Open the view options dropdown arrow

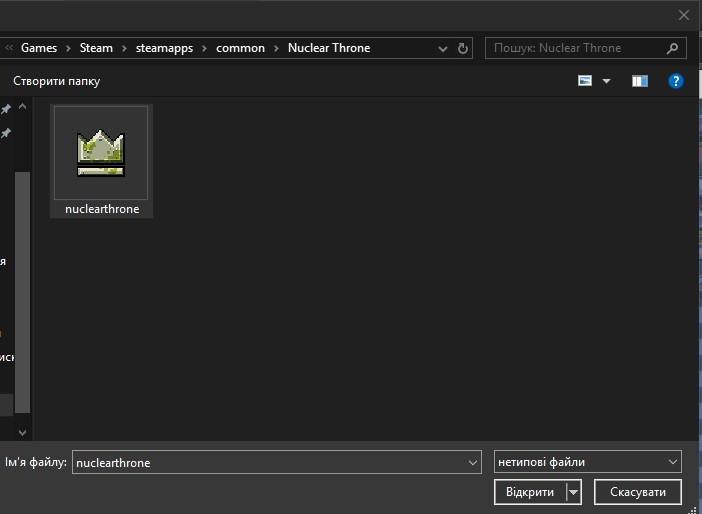pos(606,81)
